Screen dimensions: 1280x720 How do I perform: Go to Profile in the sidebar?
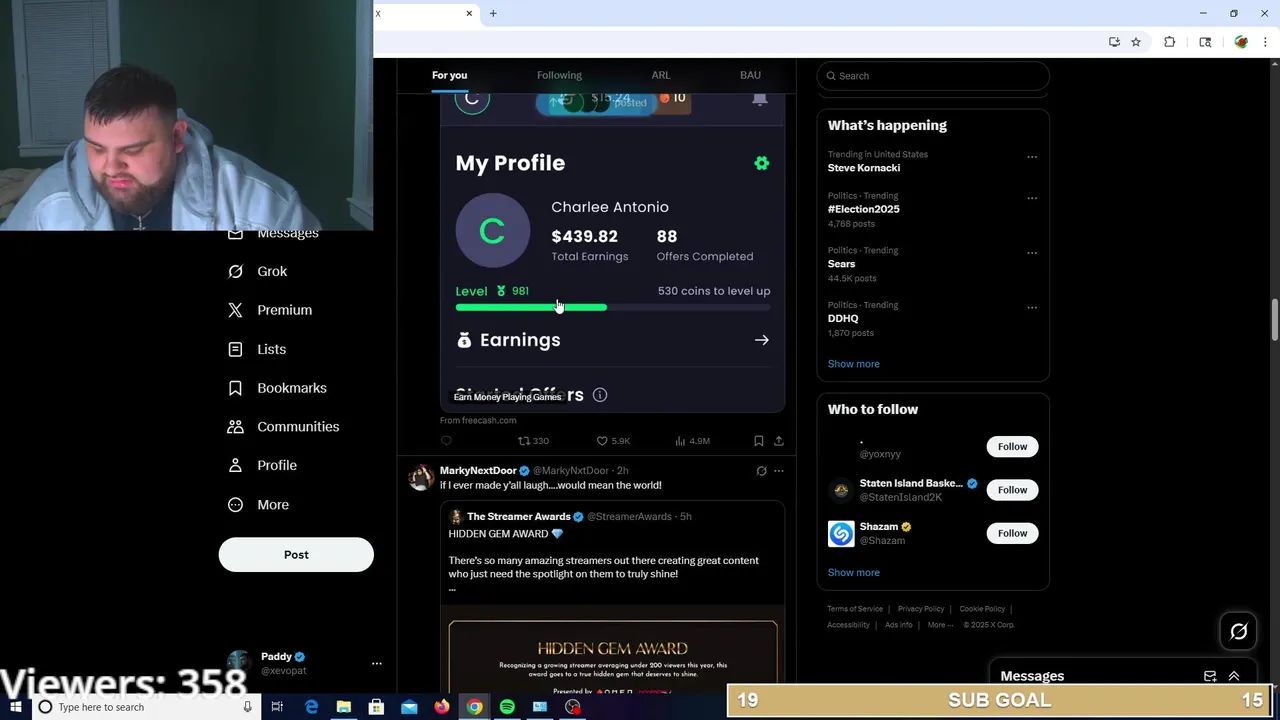[x=262, y=465]
